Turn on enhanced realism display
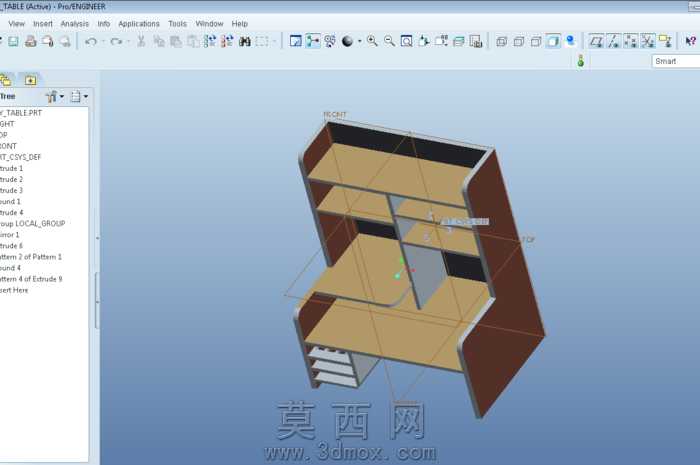 (571, 42)
